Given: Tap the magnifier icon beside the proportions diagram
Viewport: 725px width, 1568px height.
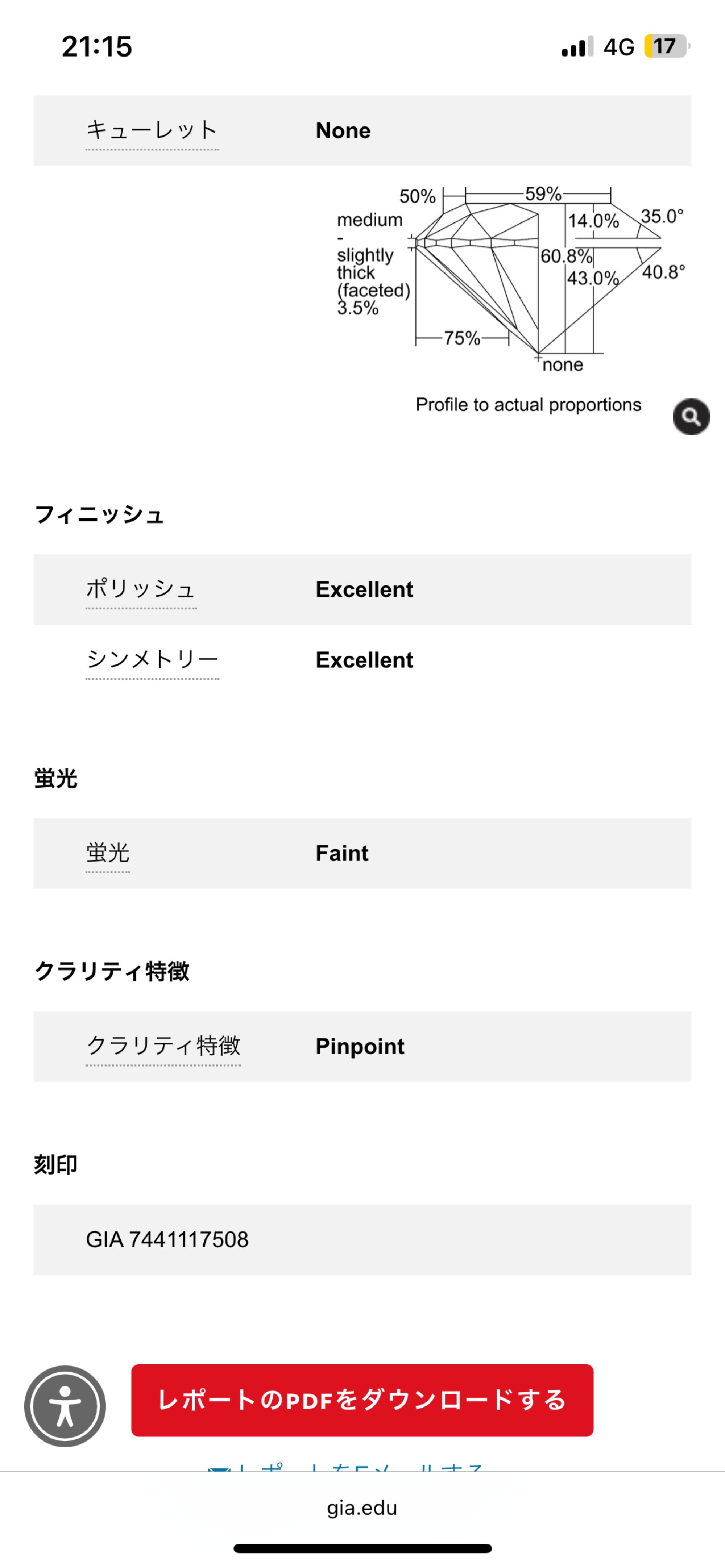Looking at the screenshot, I should tap(691, 416).
